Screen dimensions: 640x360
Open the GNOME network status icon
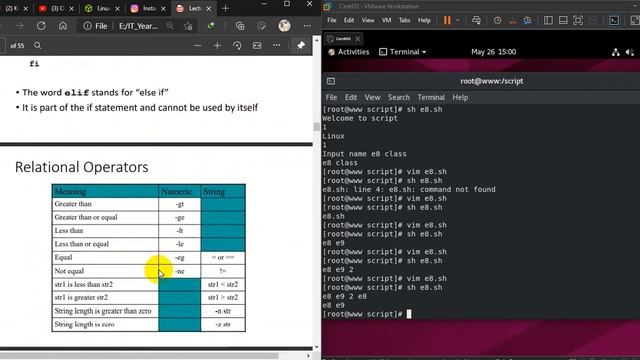tap(616, 52)
